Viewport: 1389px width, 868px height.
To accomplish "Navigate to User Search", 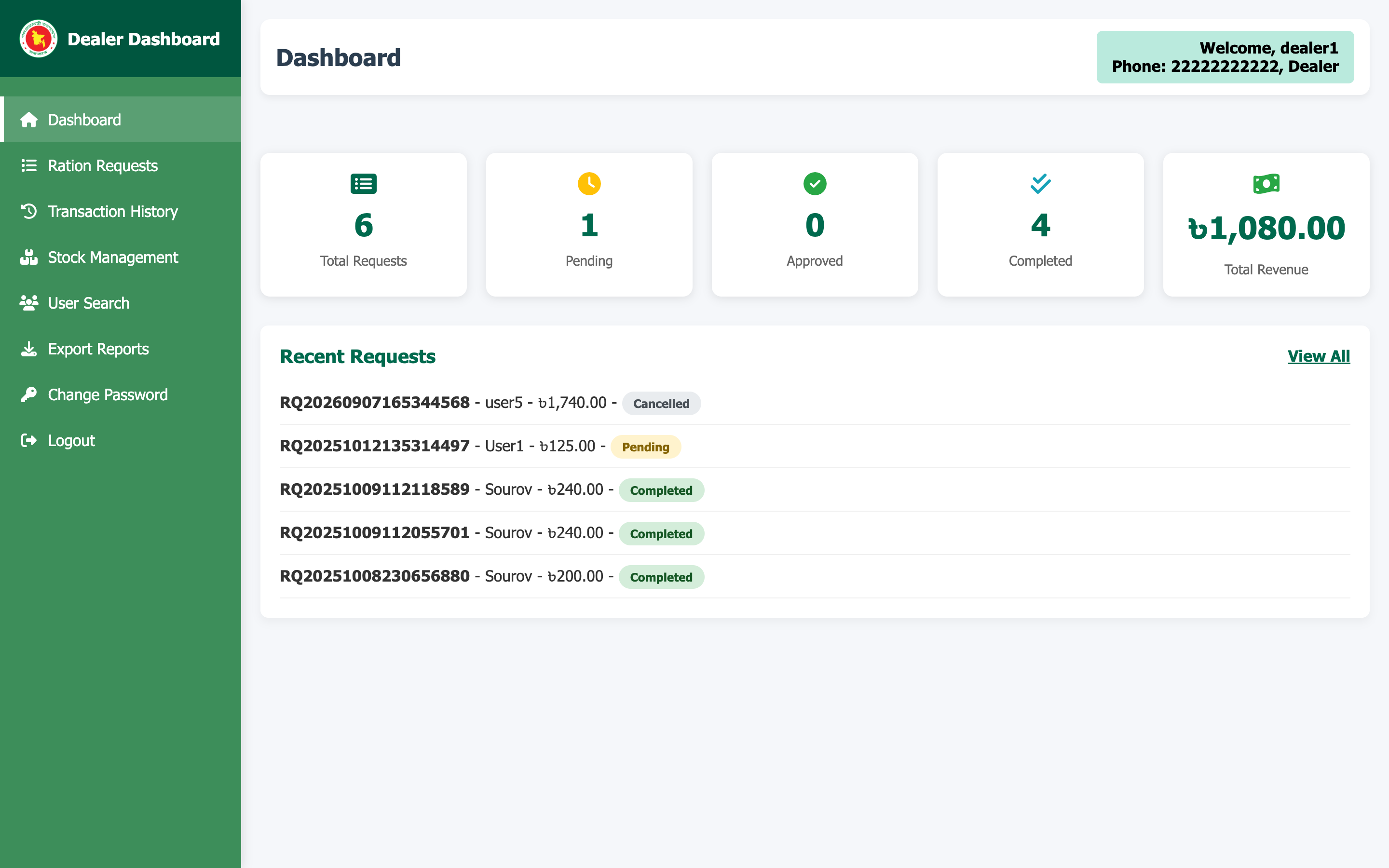I will (121, 303).
